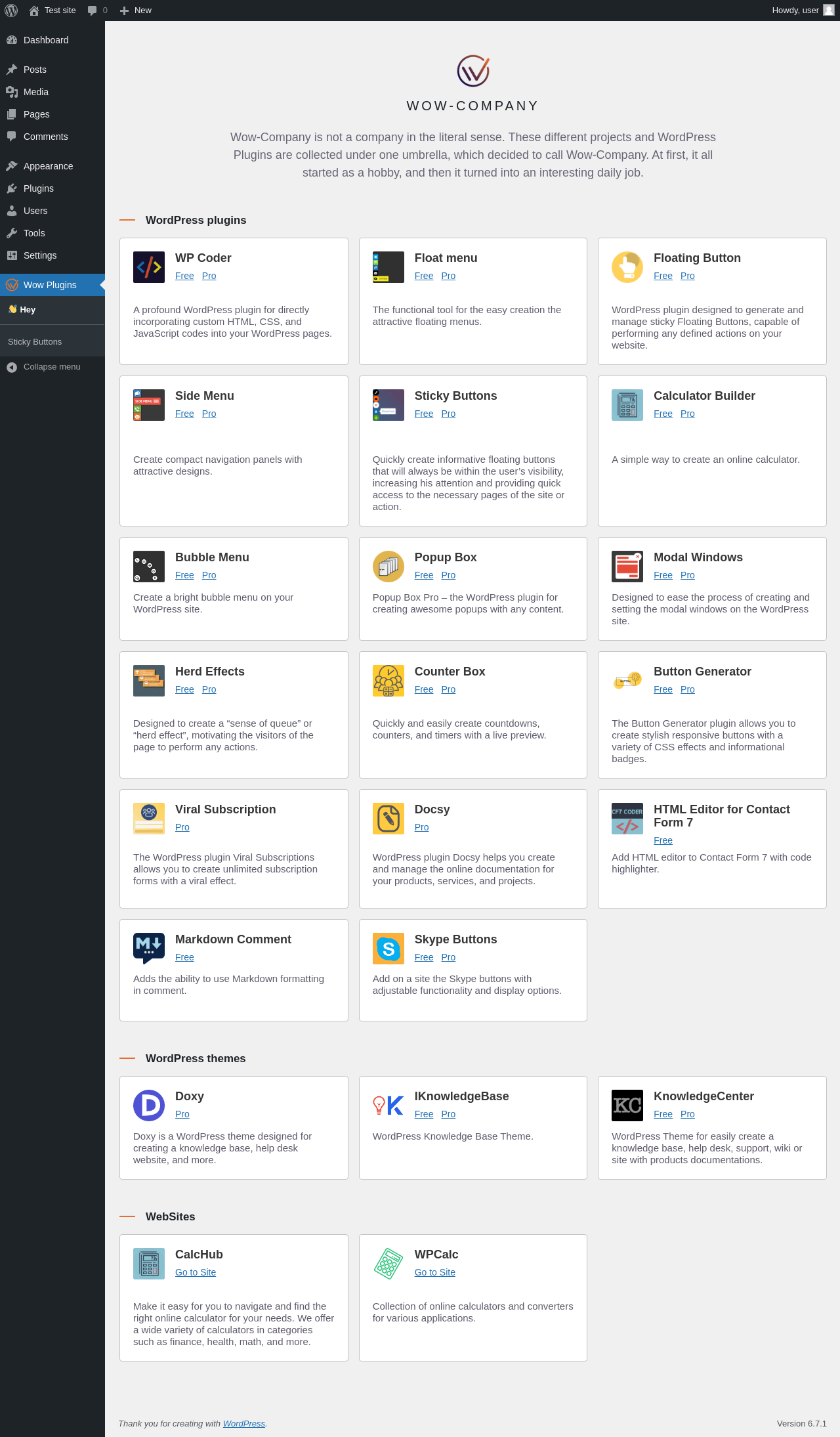Click the Calculator Builder plugin icon

point(627,405)
